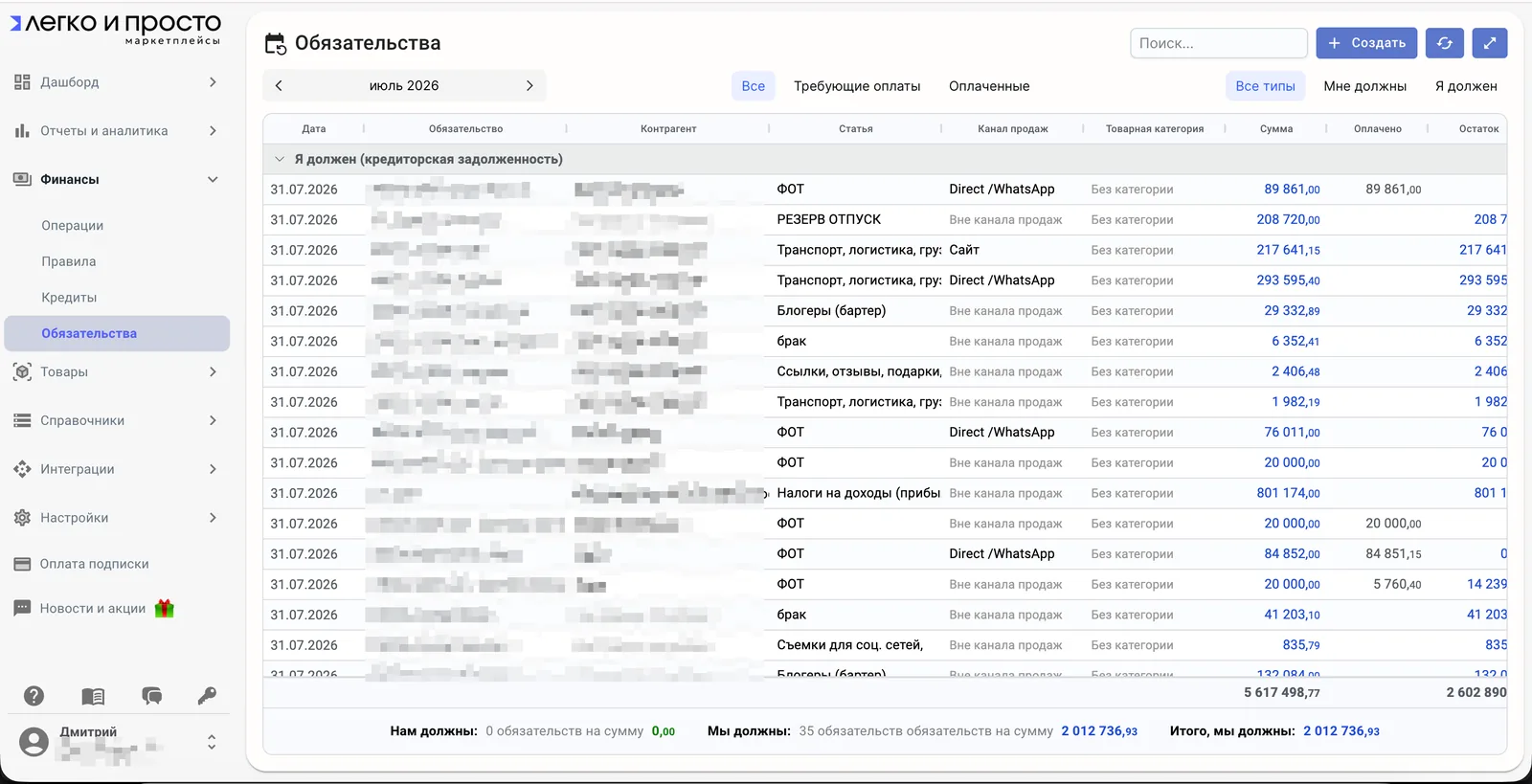Image resolution: width=1532 pixels, height=784 pixels.
Task: Click the Дата column header
Action: 314,128
